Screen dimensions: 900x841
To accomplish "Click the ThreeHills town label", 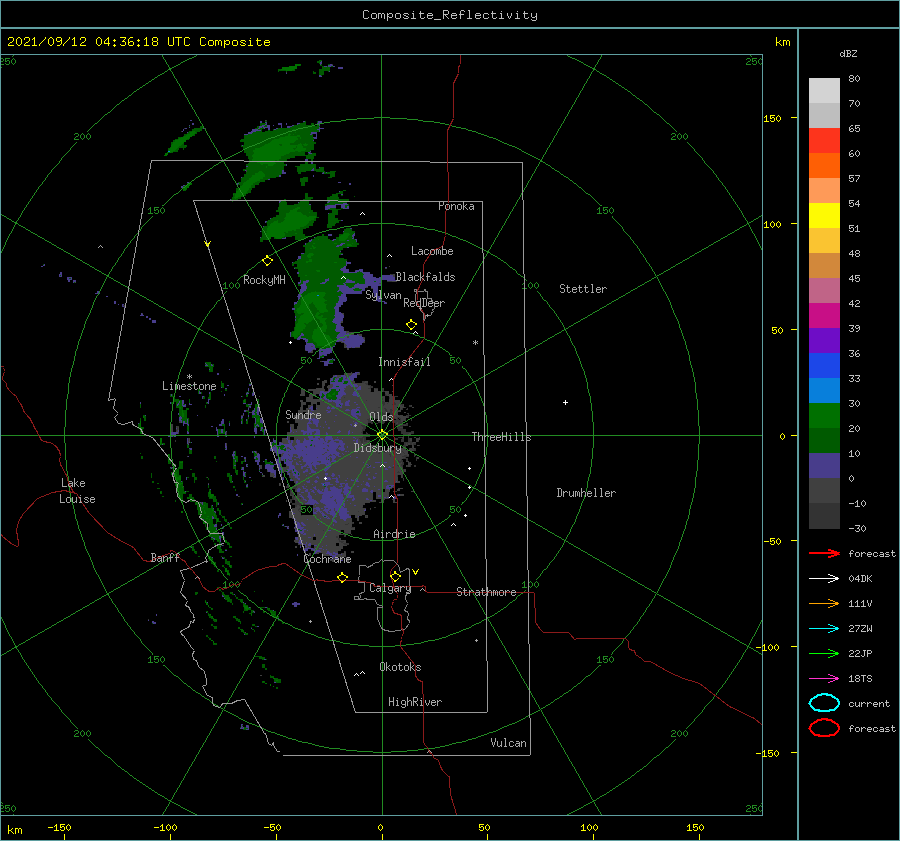I will pyautogui.click(x=501, y=437).
